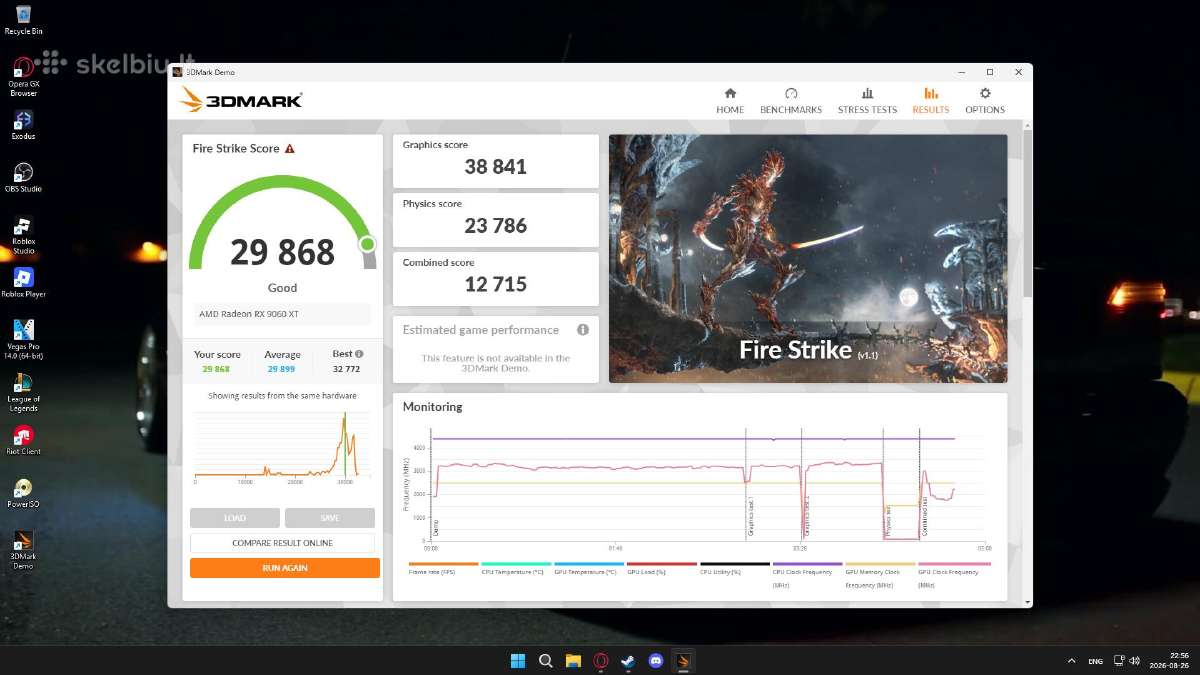
Task: Expand the hidden system tray icons chevron
Action: (x=1072, y=661)
